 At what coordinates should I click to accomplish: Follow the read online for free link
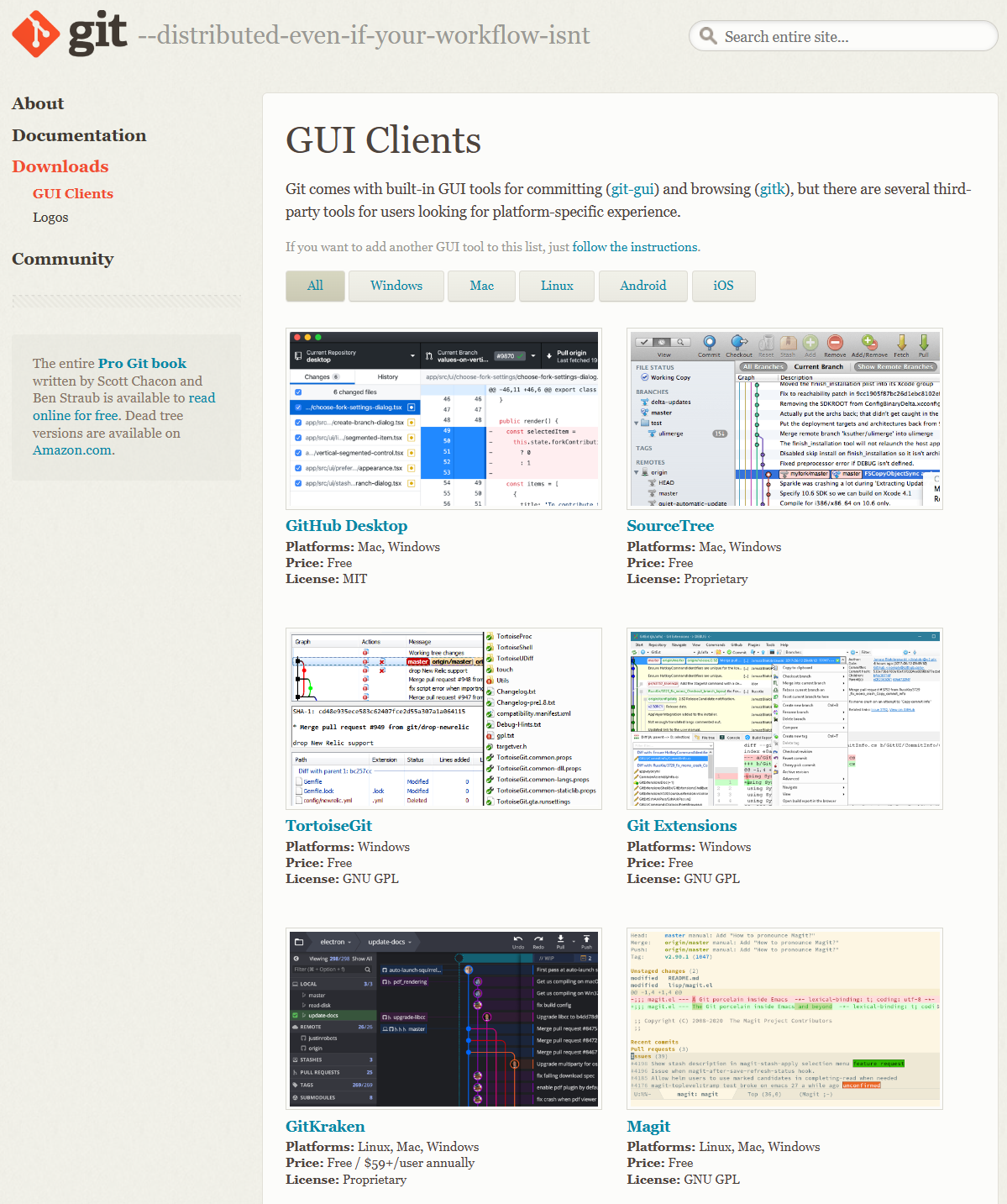click(x=123, y=407)
